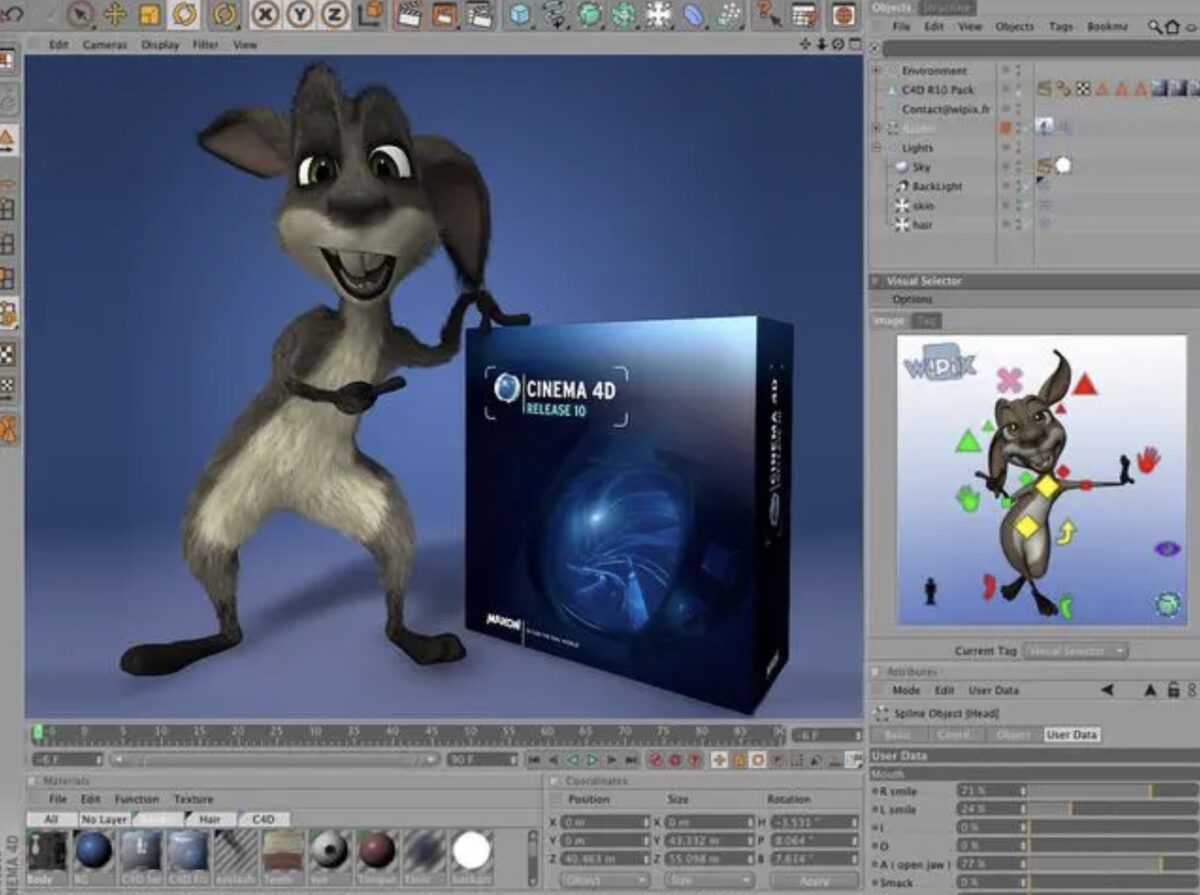Select the C4D materials layer tab

coord(262,819)
